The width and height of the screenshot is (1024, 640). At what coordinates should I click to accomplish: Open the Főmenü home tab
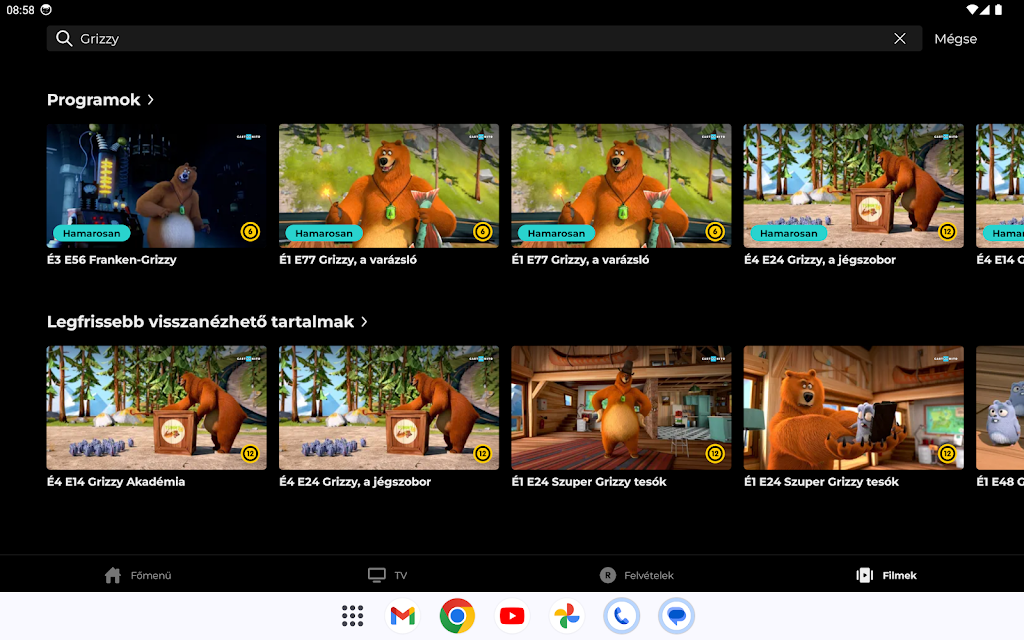[x=139, y=575]
